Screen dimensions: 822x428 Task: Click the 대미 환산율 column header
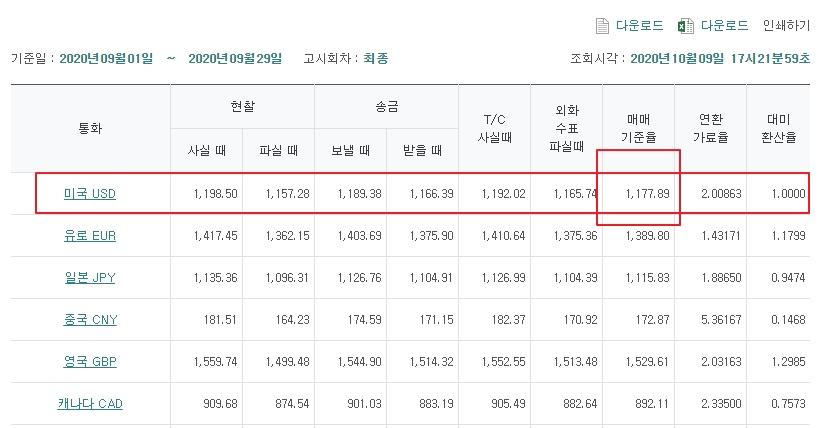778,129
